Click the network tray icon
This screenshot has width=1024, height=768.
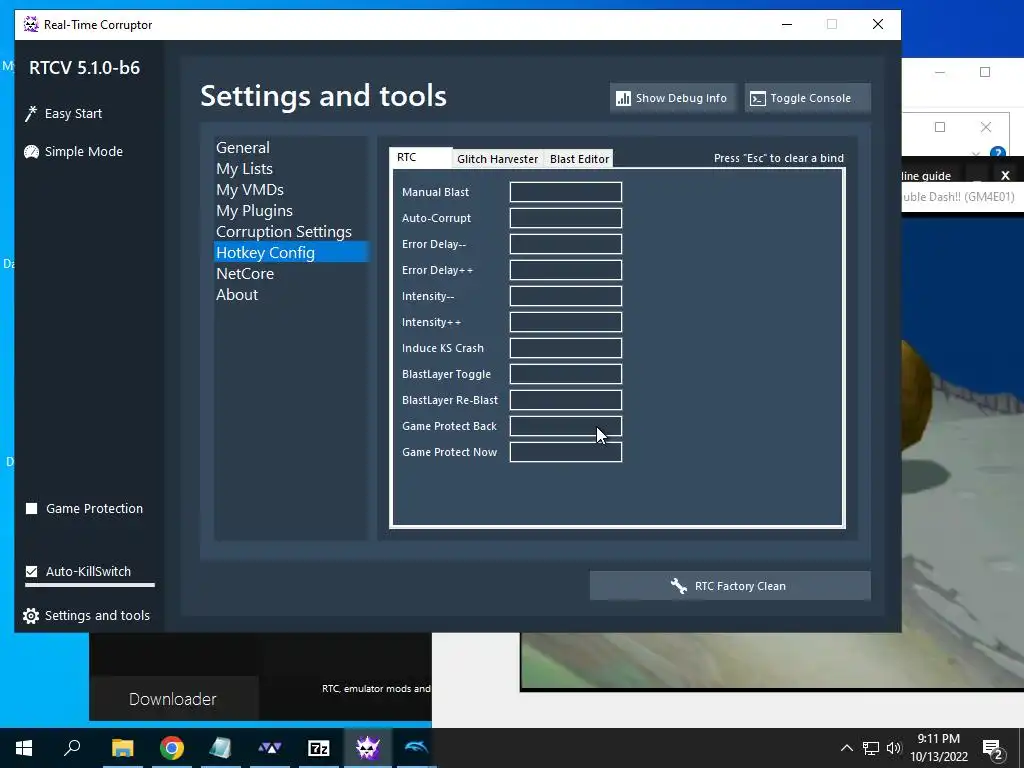coord(871,748)
